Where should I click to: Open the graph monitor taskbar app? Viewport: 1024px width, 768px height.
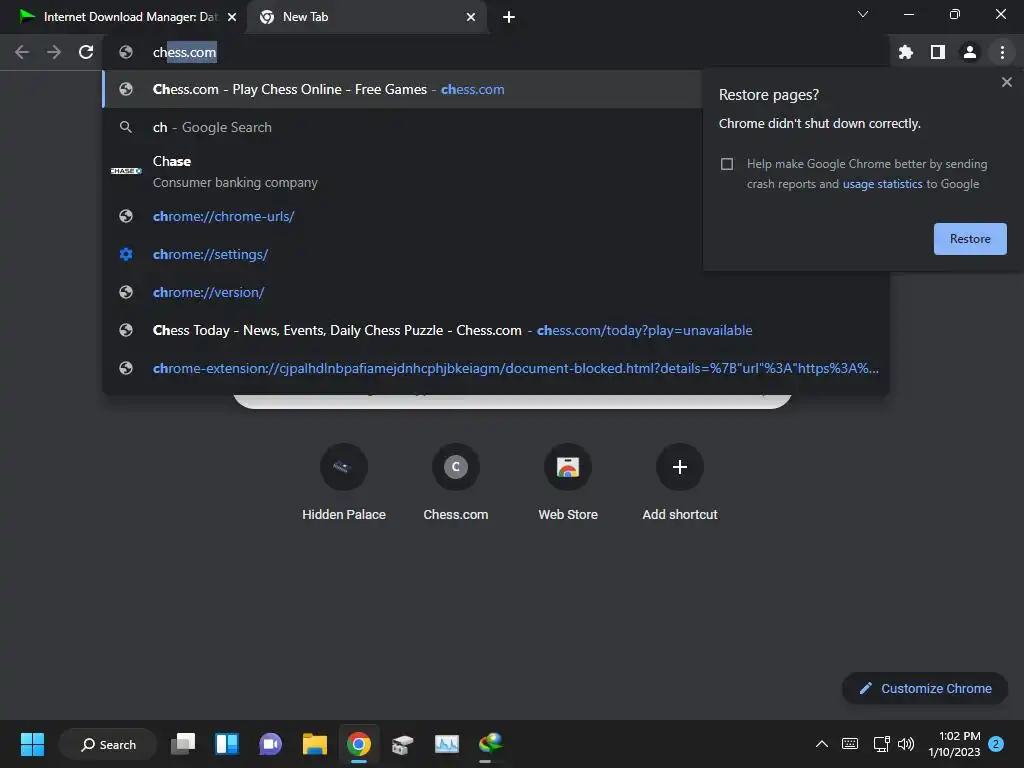tap(447, 744)
